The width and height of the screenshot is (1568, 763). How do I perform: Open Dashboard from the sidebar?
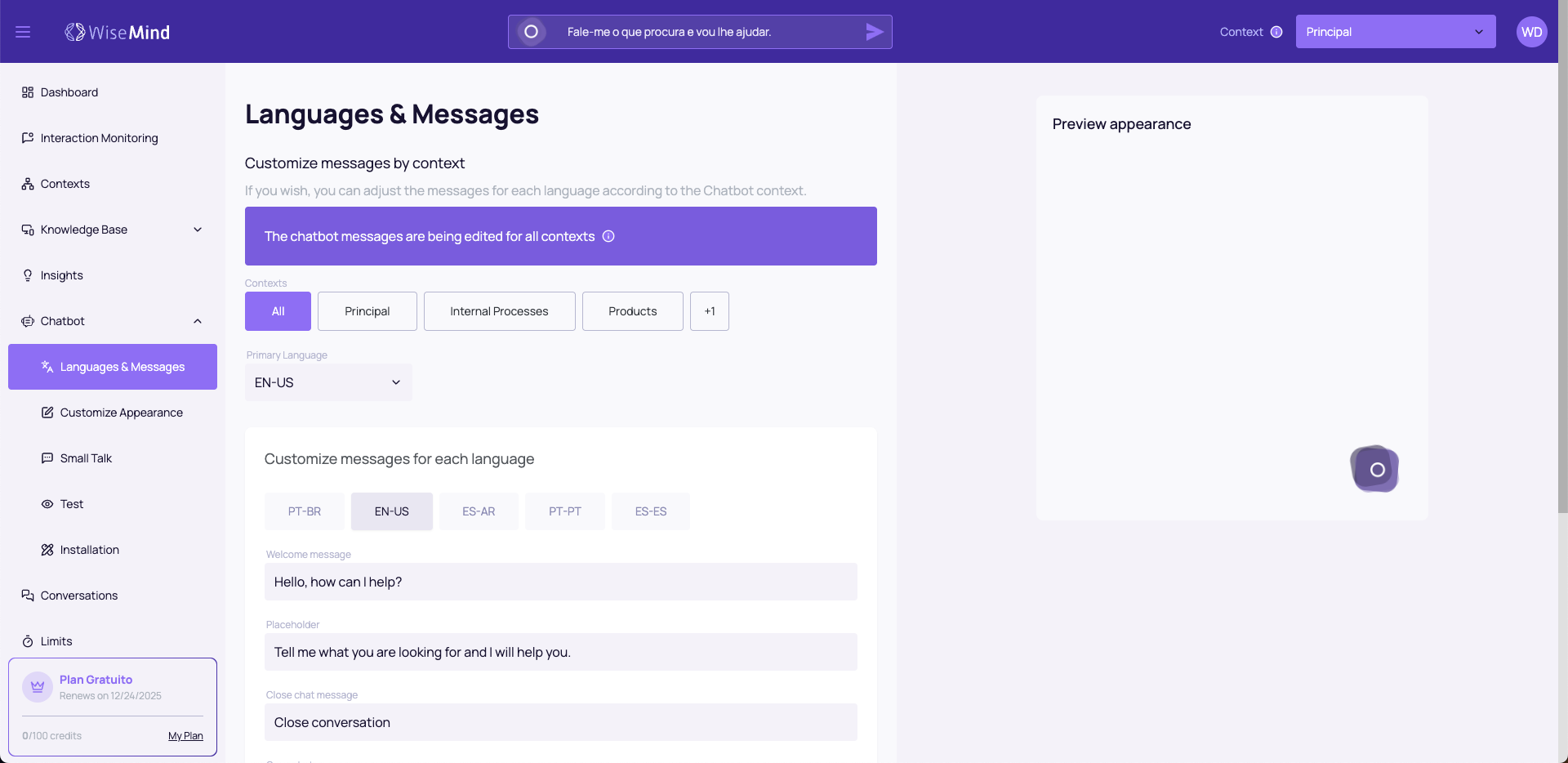(69, 92)
